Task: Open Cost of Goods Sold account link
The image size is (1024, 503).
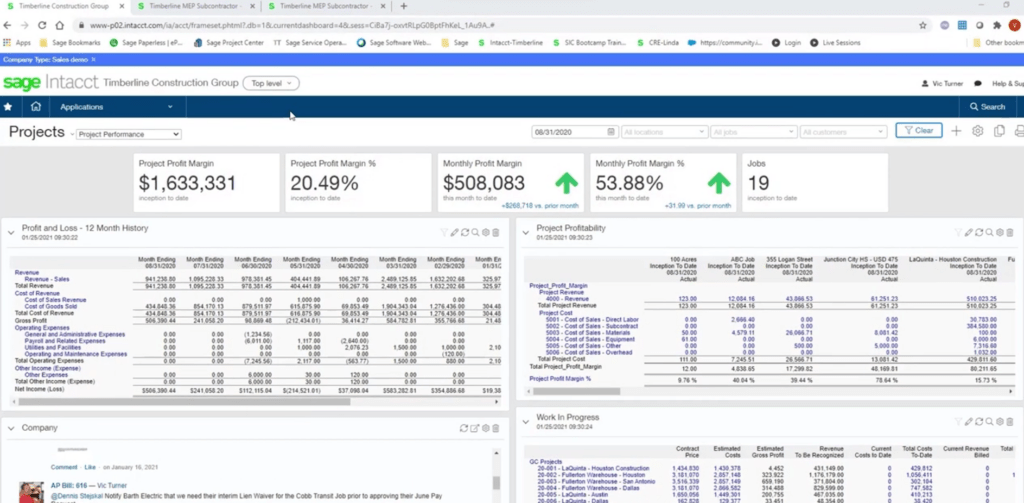Action: tap(51, 306)
